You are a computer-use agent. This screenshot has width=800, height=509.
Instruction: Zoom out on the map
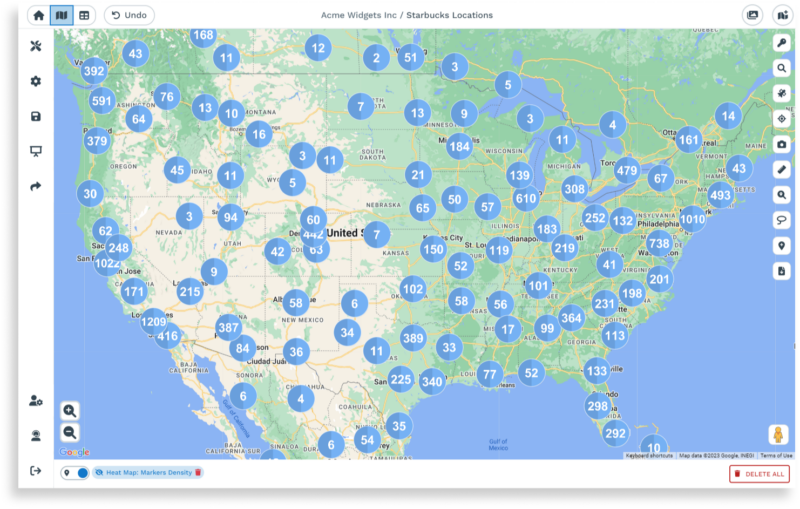[x=70, y=432]
